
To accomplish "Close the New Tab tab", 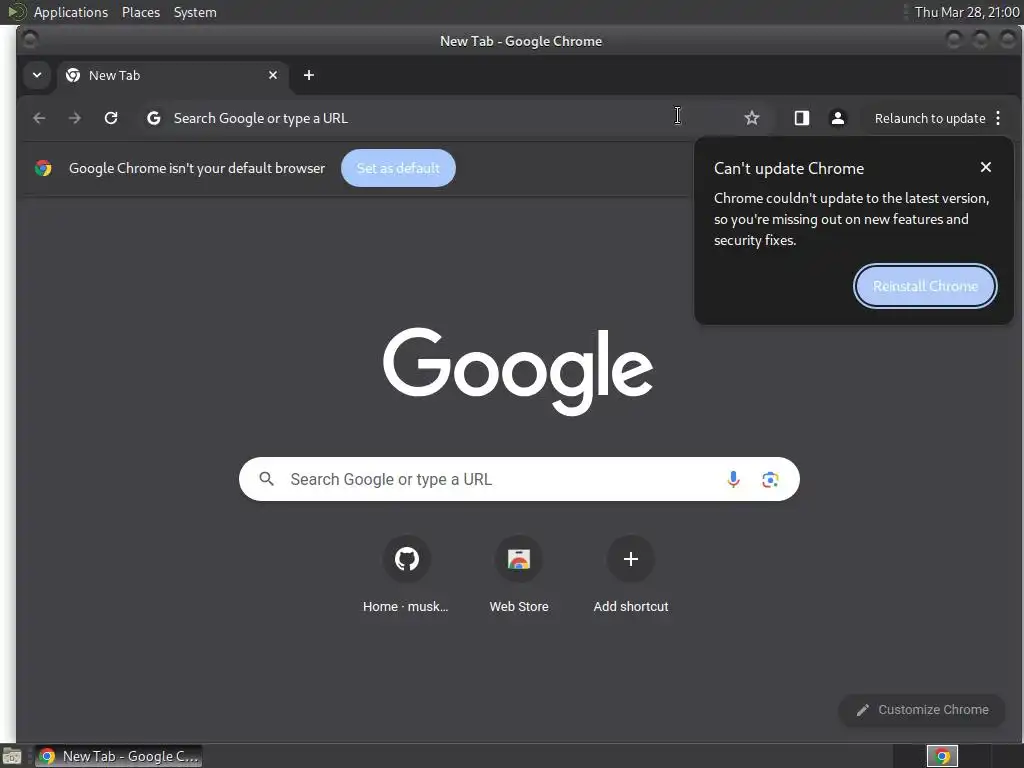I will 273,75.
